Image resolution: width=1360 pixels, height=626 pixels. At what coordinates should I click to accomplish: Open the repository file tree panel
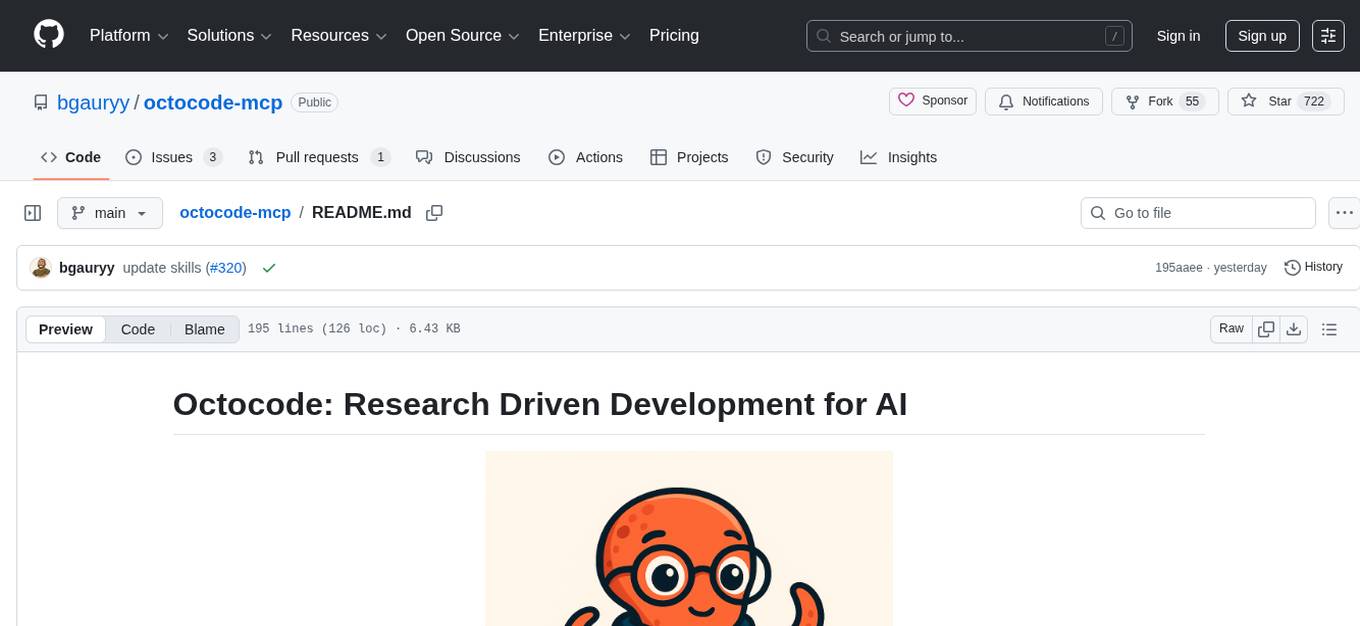32,212
